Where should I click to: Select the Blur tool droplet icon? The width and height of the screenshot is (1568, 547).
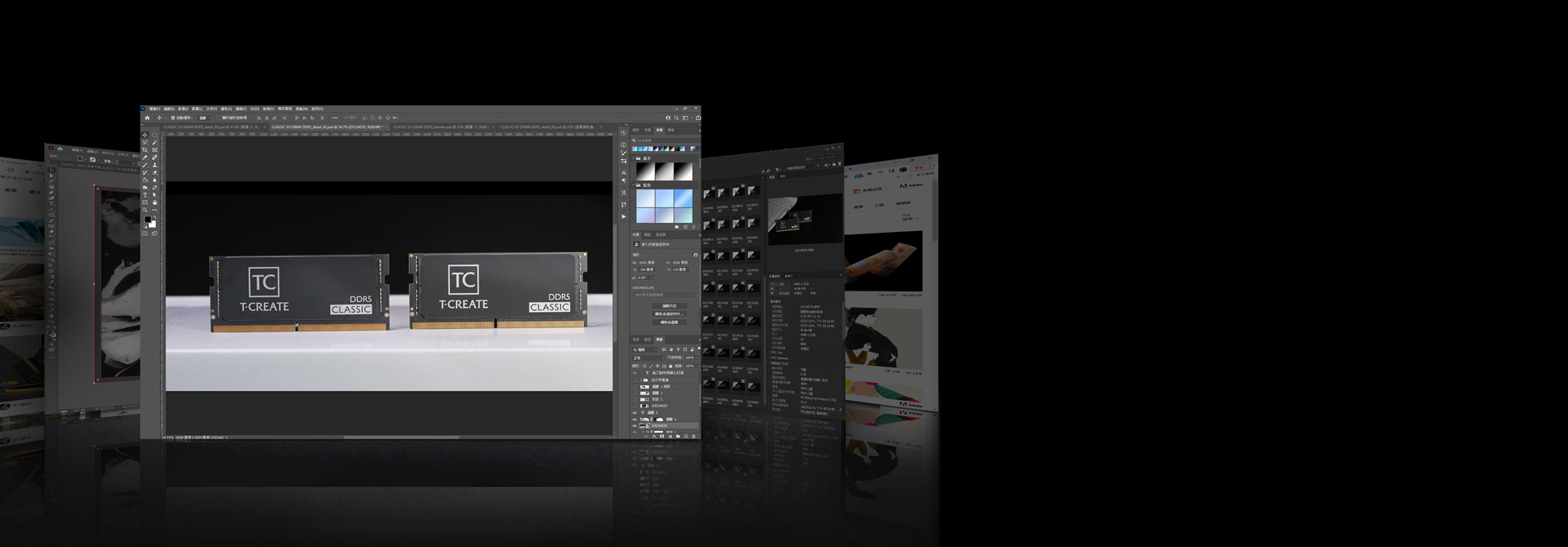point(154,180)
